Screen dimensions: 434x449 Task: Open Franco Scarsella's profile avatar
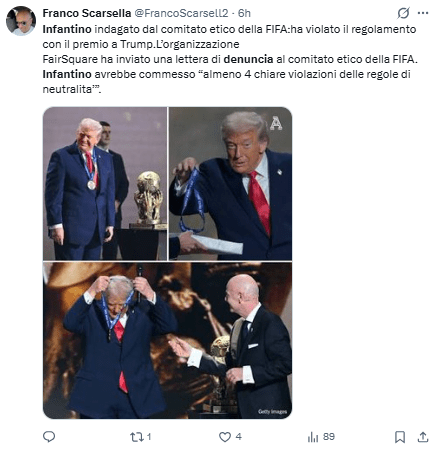coord(21,20)
